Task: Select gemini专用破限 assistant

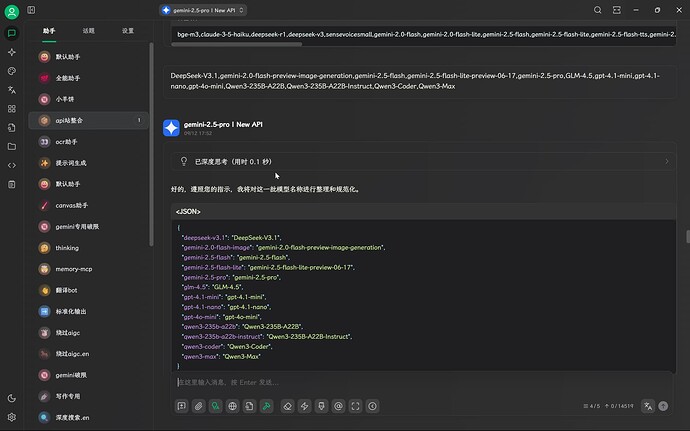Action: click(88, 227)
